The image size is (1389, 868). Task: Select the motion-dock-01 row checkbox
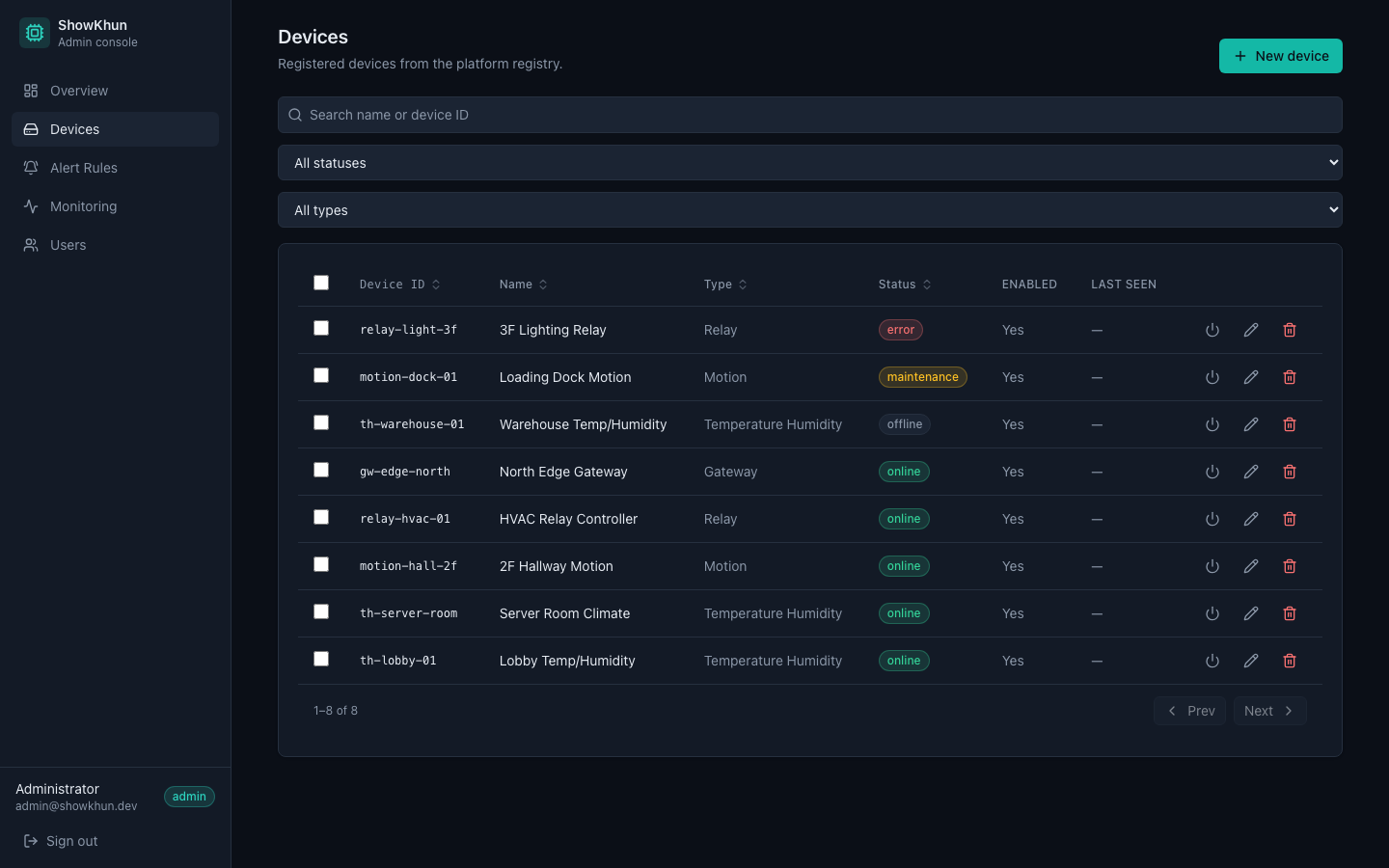tap(321, 375)
